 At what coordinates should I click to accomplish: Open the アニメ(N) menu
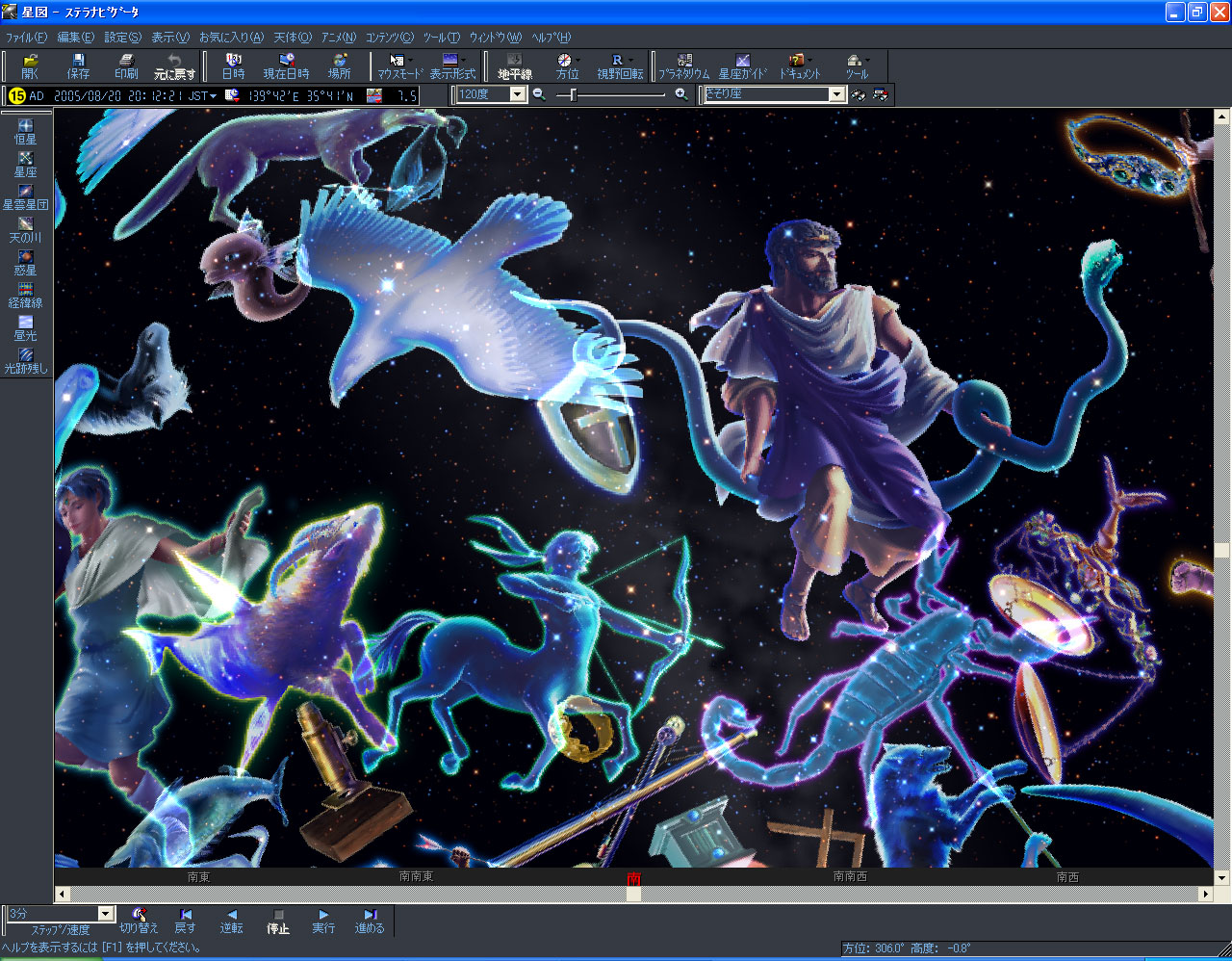pyautogui.click(x=338, y=38)
